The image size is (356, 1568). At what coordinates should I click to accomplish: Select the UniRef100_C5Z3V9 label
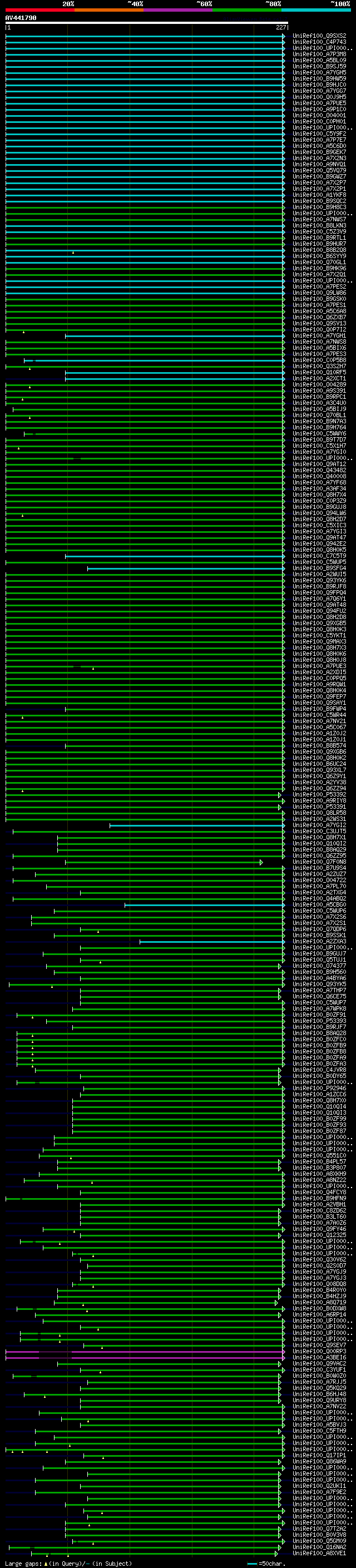click(319, 232)
